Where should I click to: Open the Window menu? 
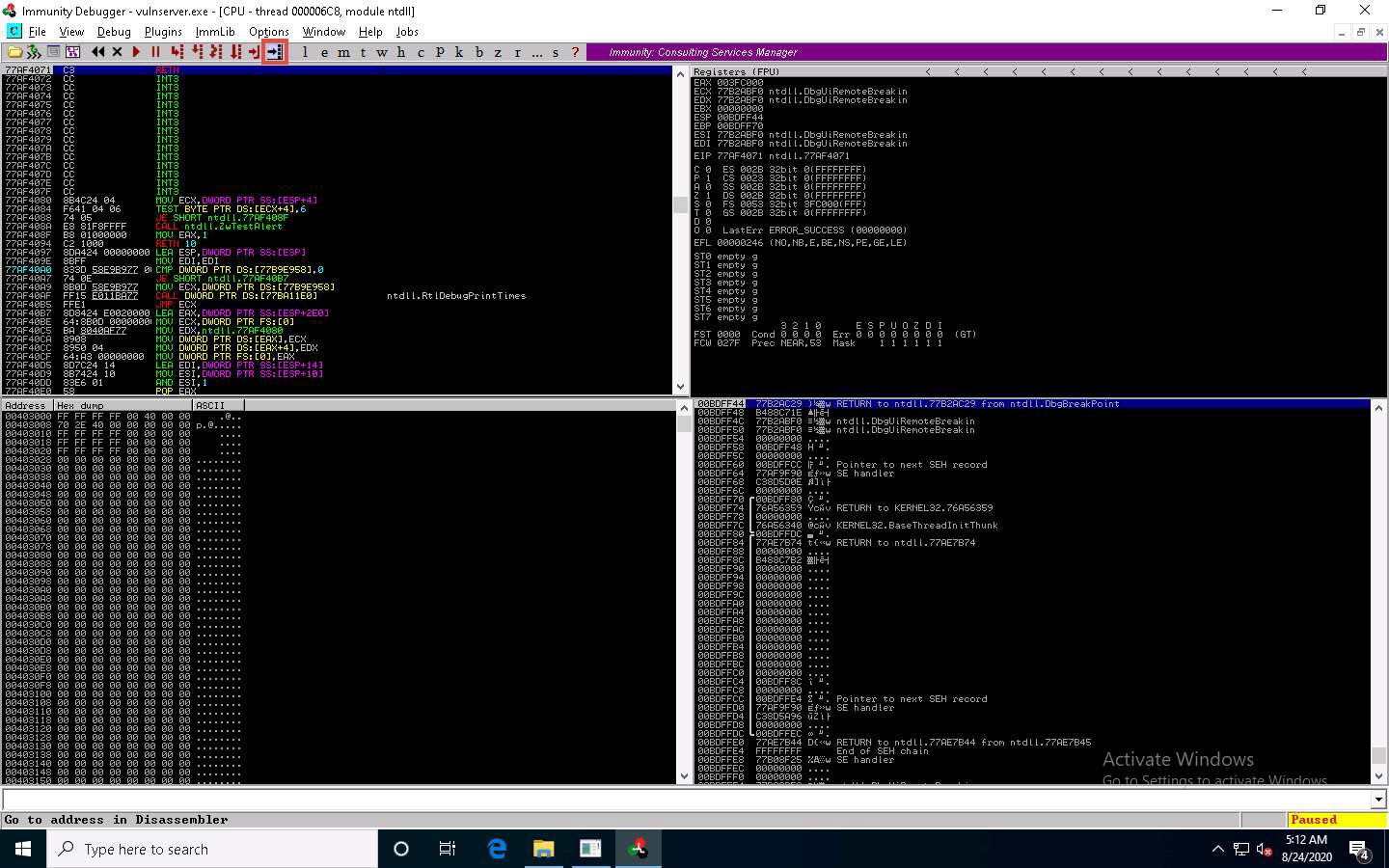coord(324,32)
